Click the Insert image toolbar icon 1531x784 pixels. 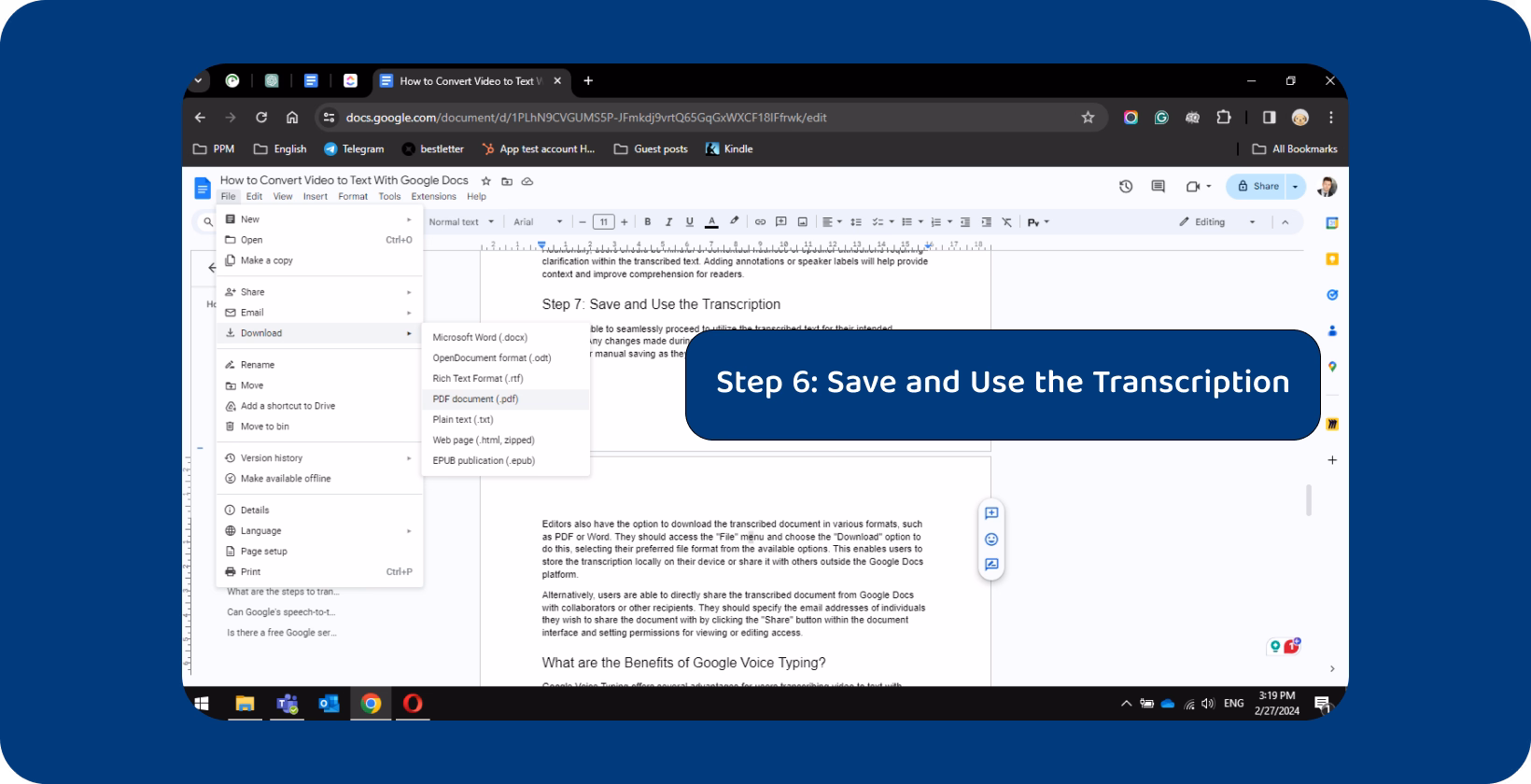(802, 222)
